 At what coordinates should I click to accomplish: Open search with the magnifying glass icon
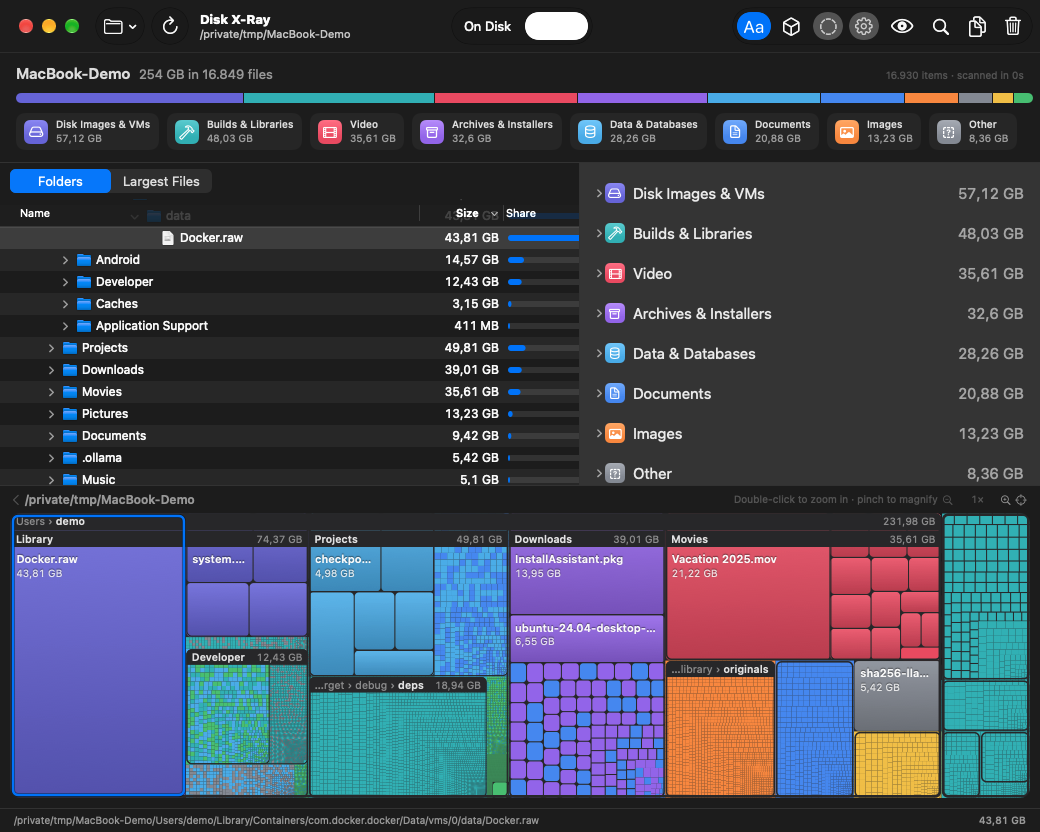[940, 27]
